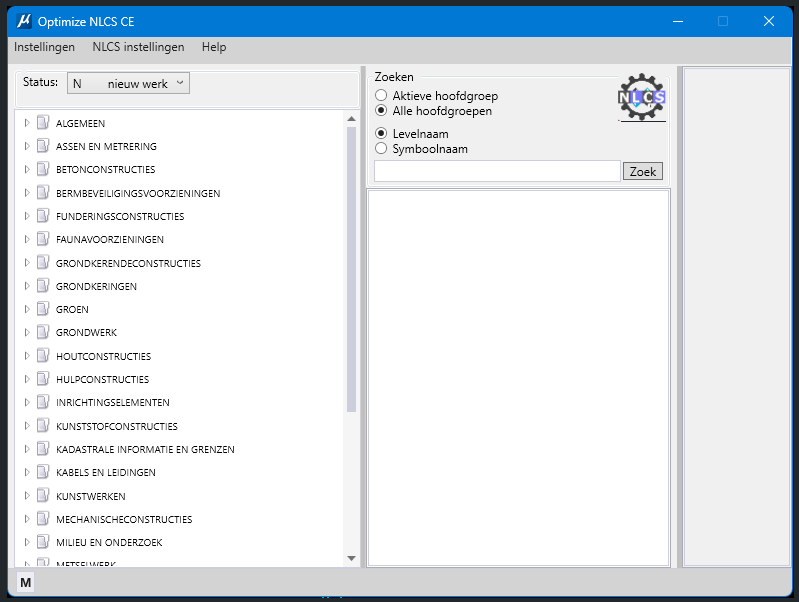Image resolution: width=799 pixels, height=602 pixels.
Task: Expand the HOUTCONSTRUCTIES tree node
Action: 27,356
